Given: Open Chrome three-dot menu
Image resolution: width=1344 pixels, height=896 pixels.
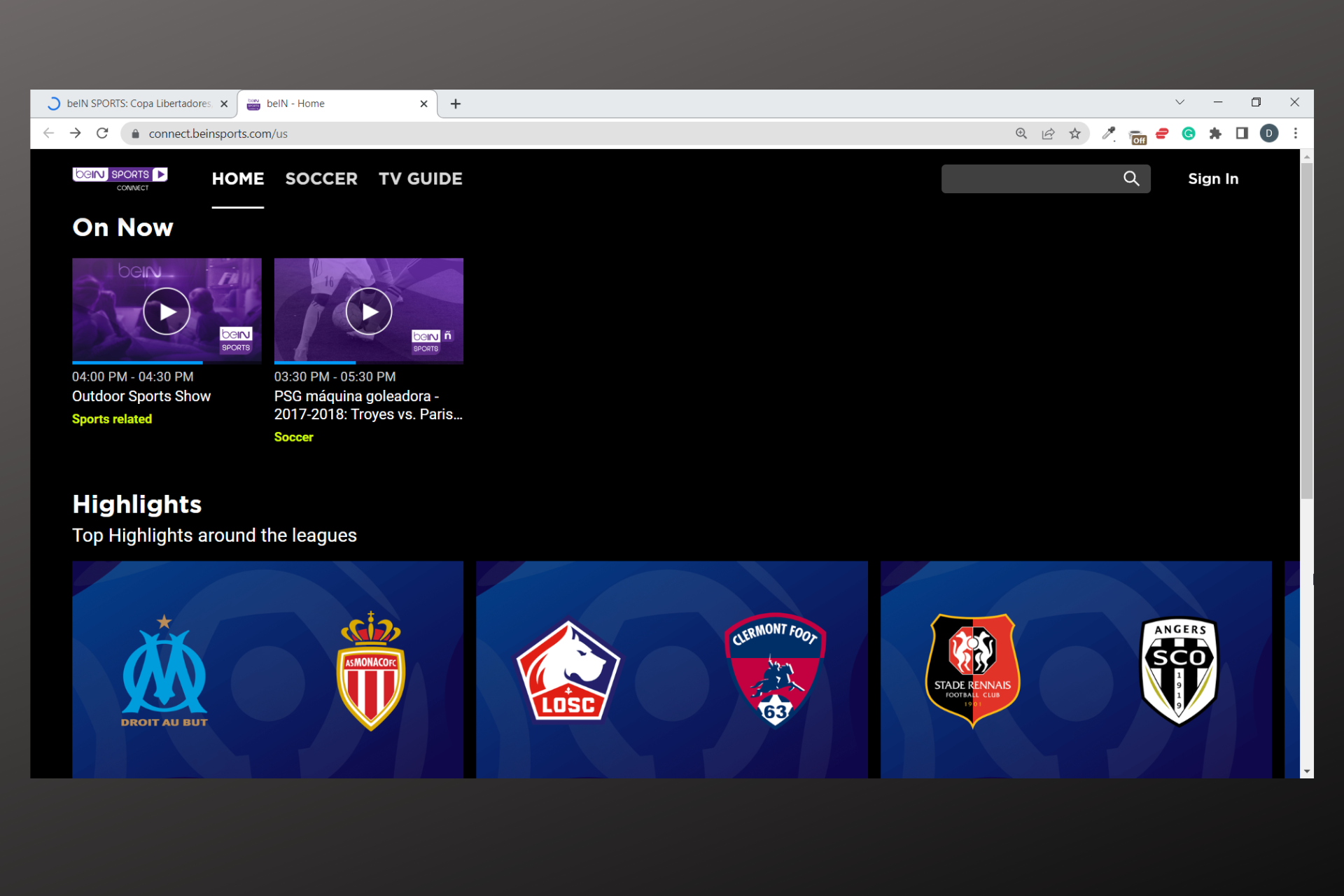Looking at the screenshot, I should (x=1296, y=133).
